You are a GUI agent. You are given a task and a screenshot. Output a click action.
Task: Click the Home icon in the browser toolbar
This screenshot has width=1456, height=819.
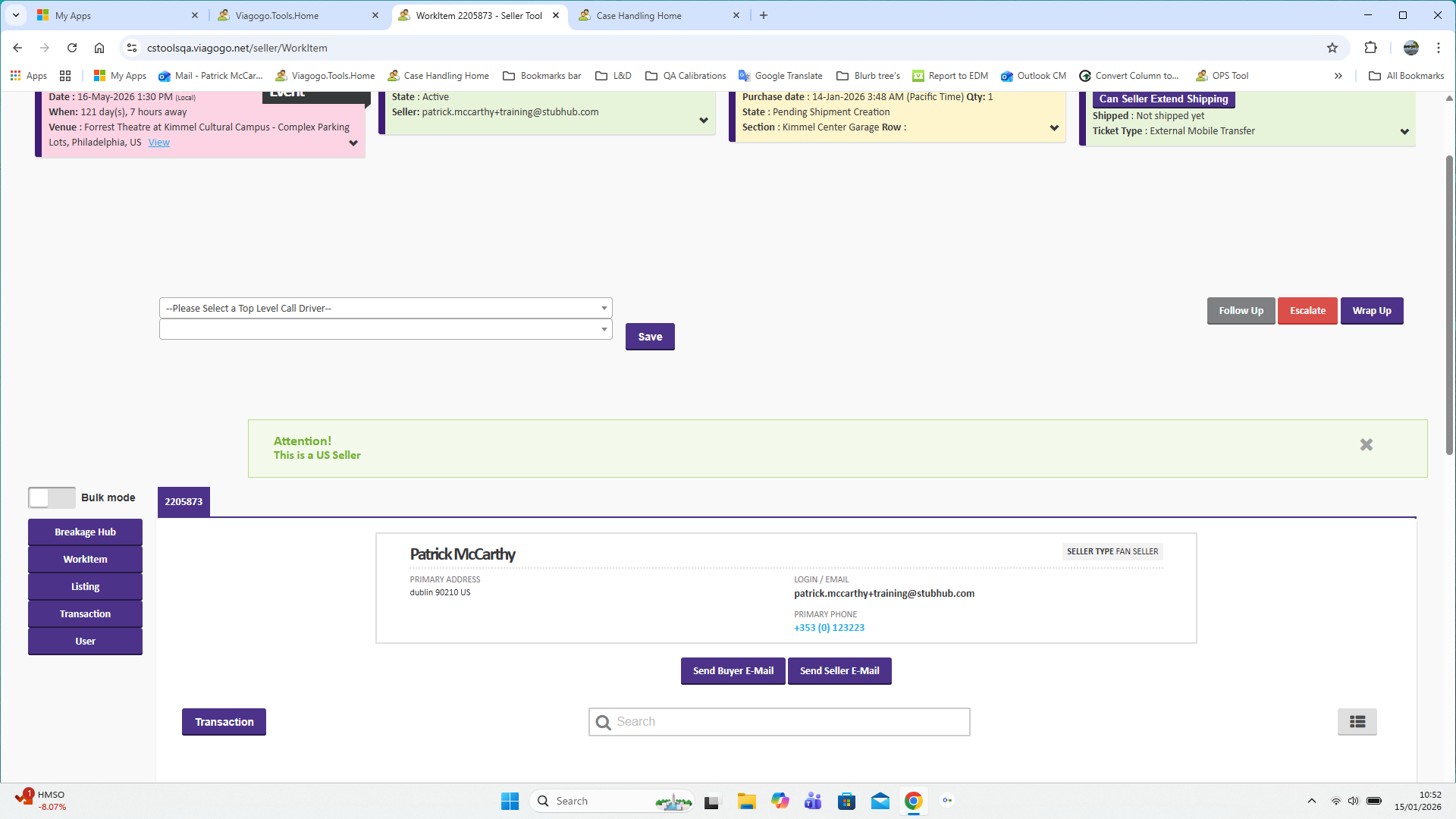[x=99, y=48]
